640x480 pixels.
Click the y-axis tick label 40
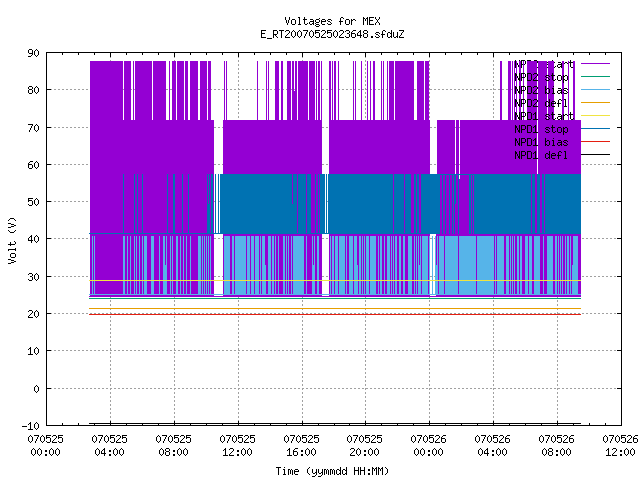tap(33, 239)
